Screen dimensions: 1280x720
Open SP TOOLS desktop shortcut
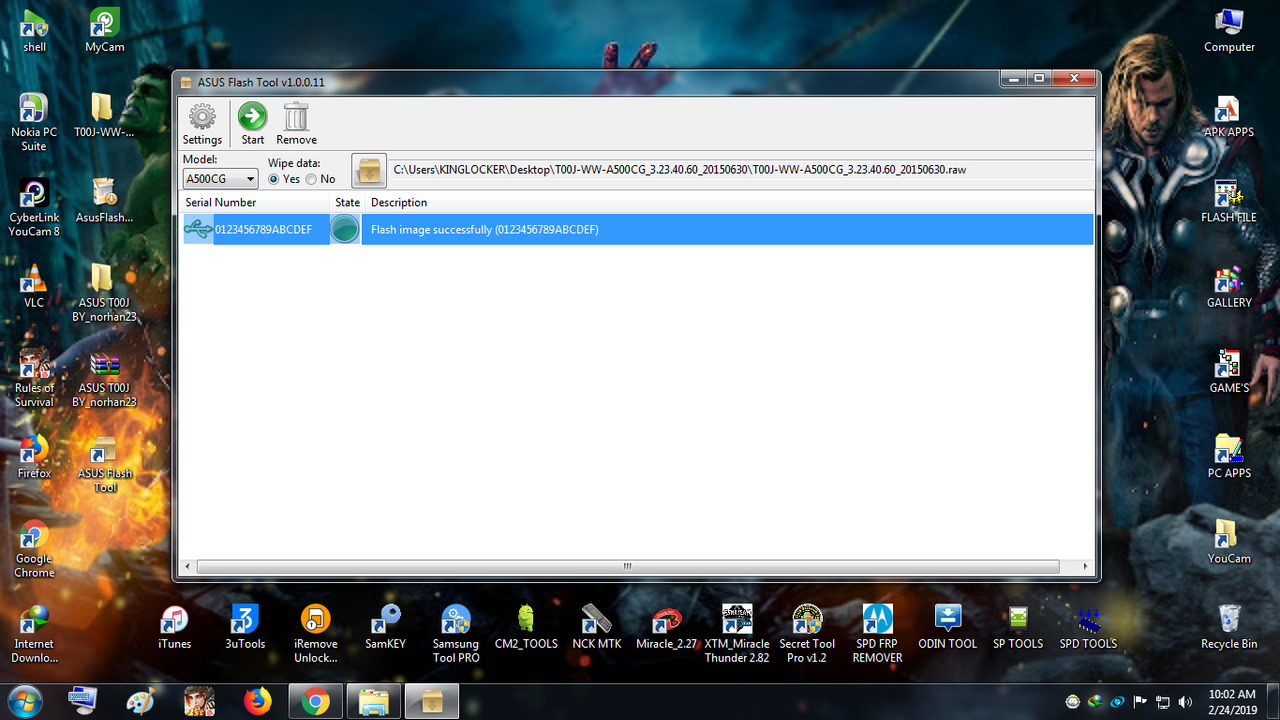point(1018,627)
